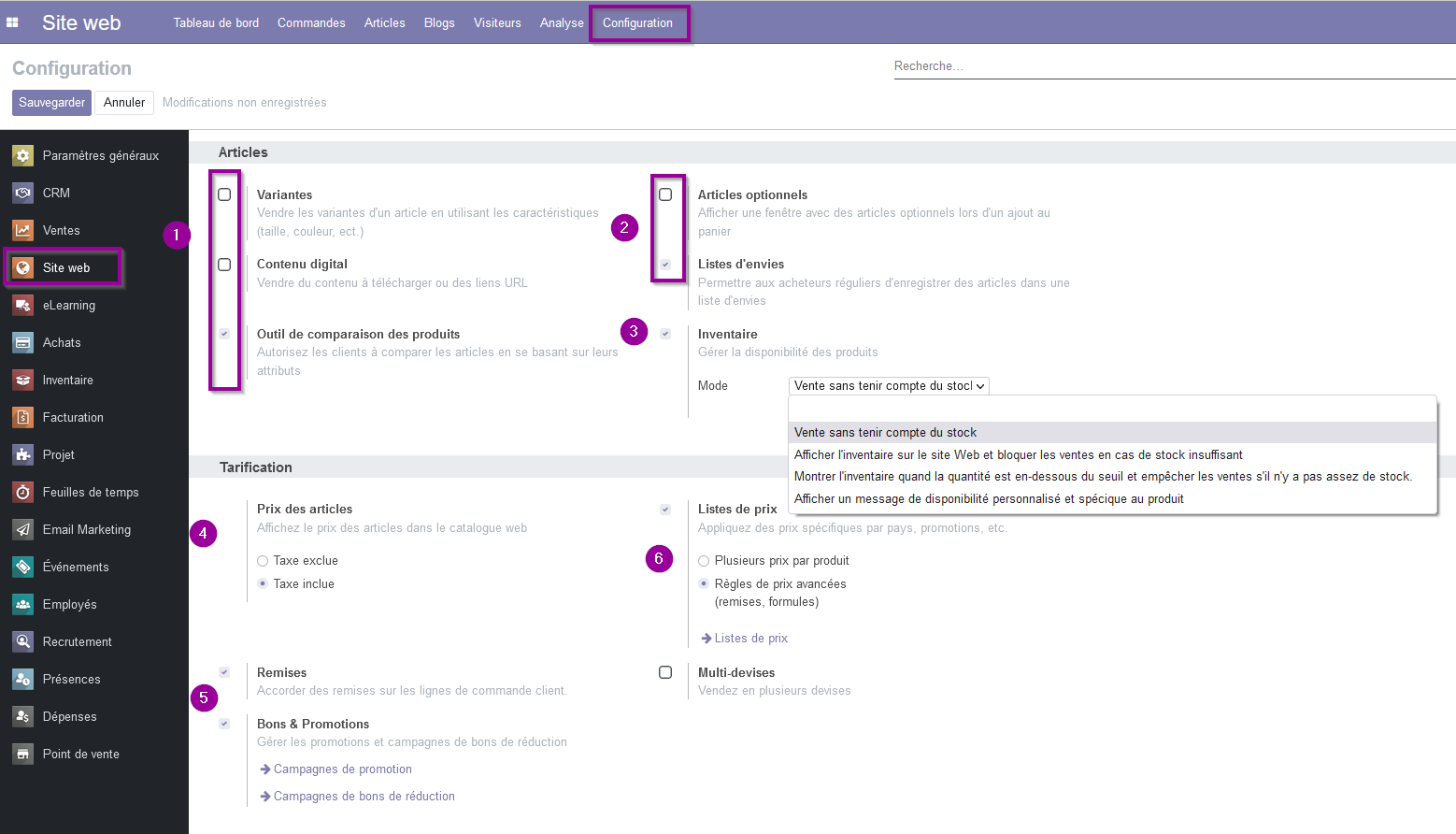
Task: Click the CRM handshake icon
Action: (x=23, y=193)
